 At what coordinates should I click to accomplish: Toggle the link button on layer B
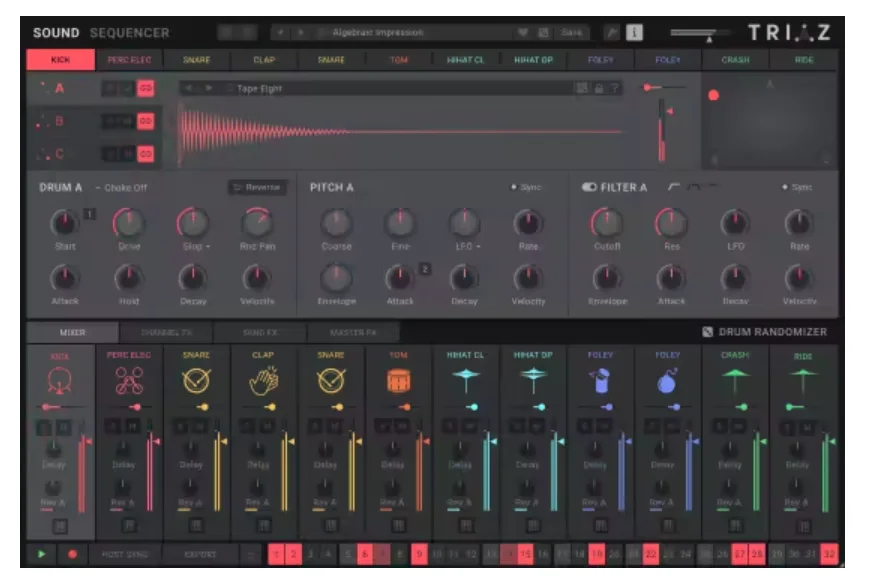coord(145,121)
